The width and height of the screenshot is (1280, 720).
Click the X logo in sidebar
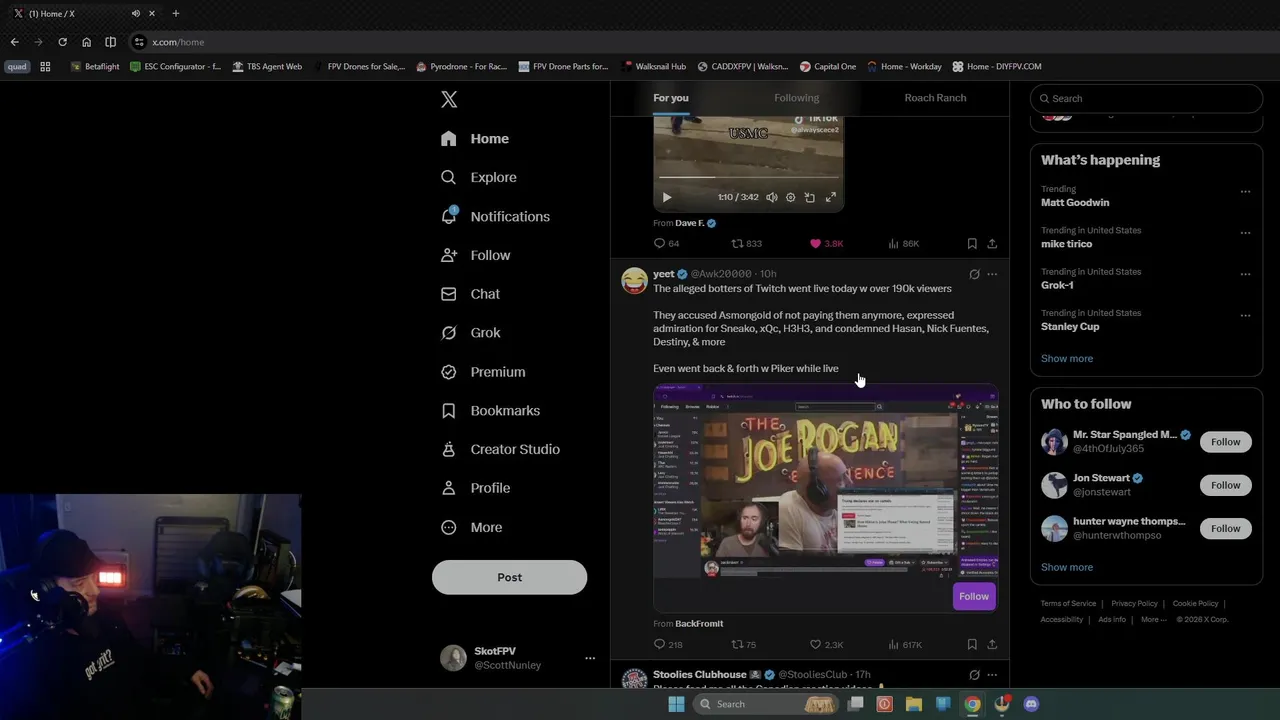(449, 99)
